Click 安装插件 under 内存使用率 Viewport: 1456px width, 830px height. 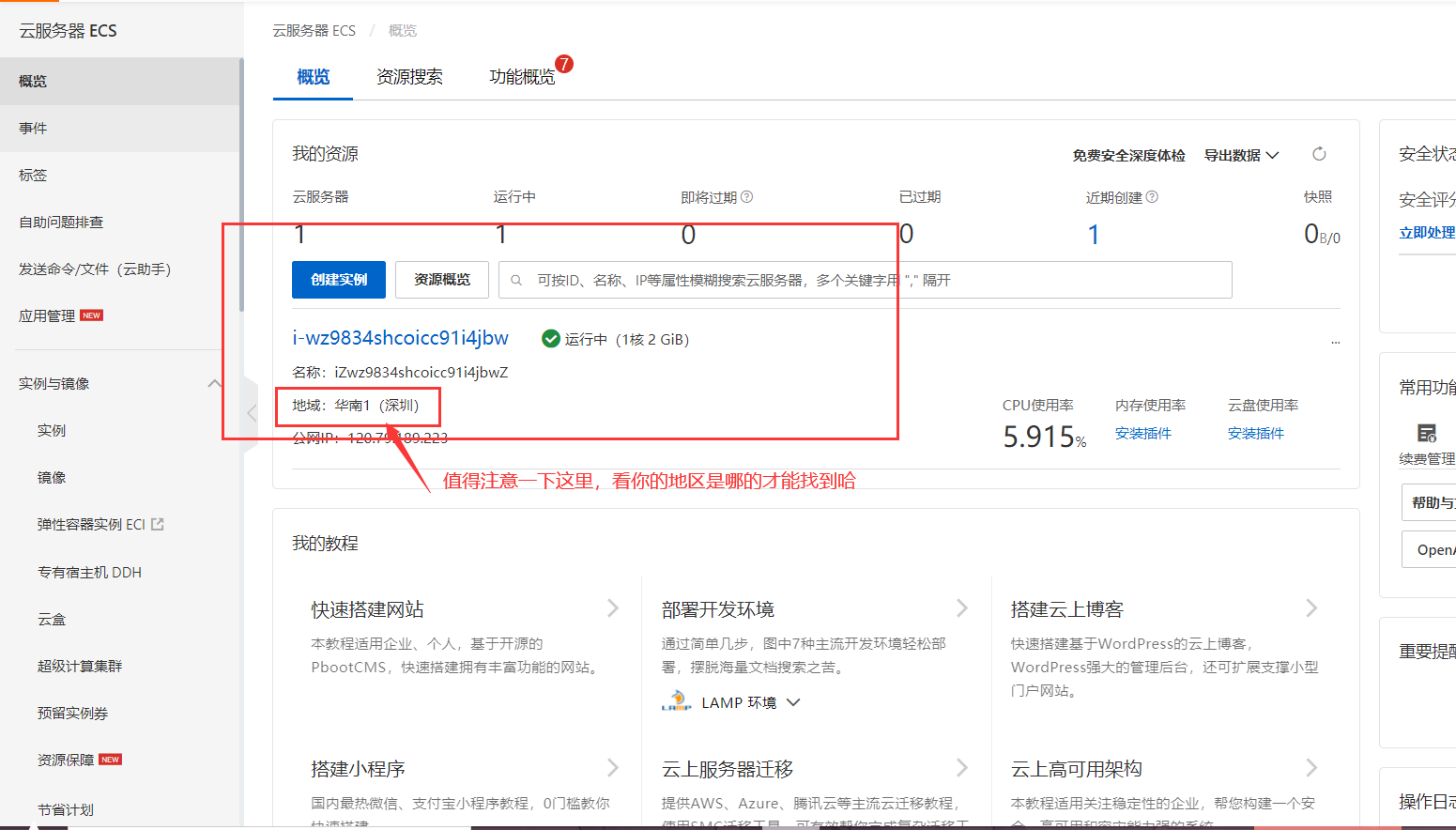click(x=1143, y=433)
